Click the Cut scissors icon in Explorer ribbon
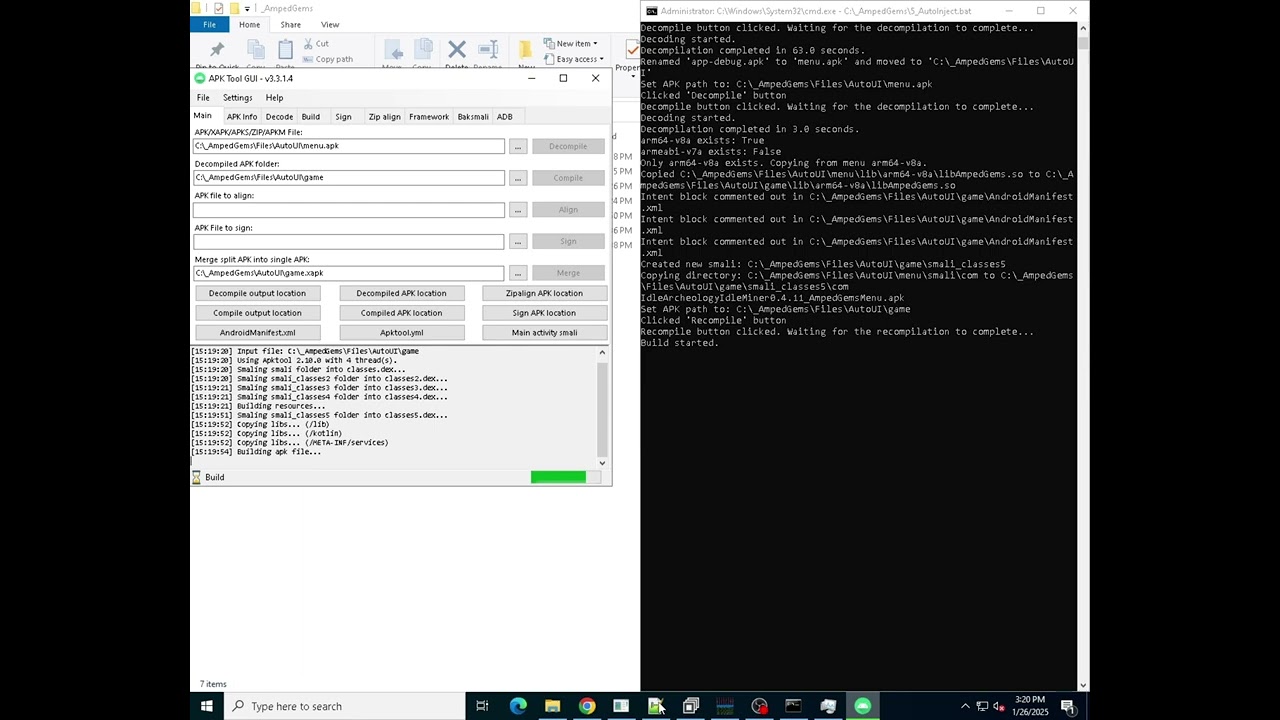This screenshot has height=720, width=1280. click(x=307, y=44)
